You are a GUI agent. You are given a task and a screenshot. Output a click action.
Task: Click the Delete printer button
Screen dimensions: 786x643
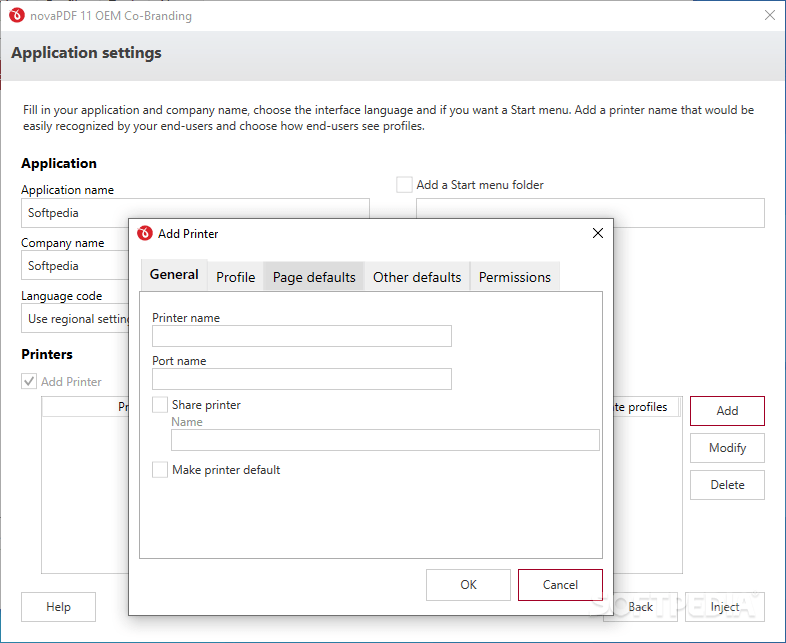[x=727, y=485]
